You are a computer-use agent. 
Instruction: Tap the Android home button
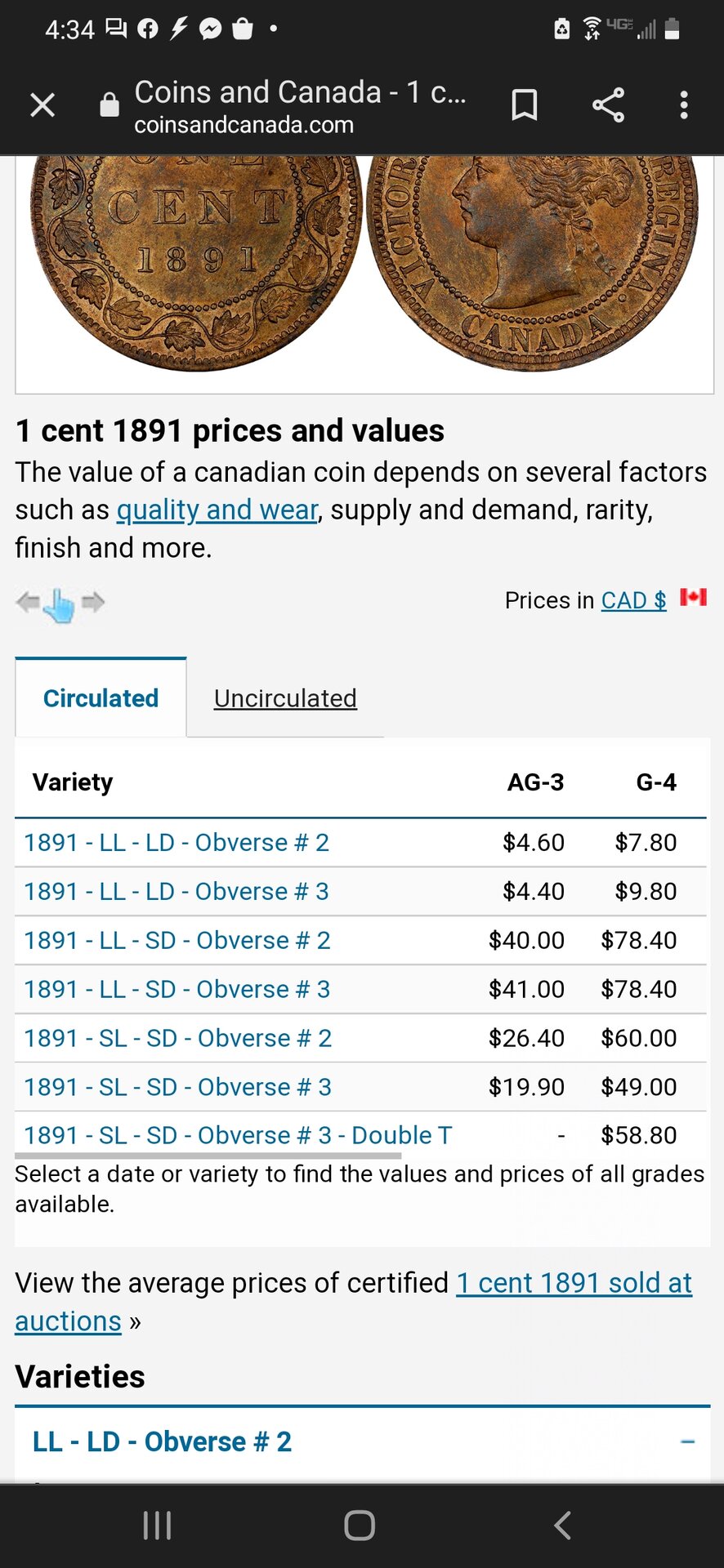360,1525
